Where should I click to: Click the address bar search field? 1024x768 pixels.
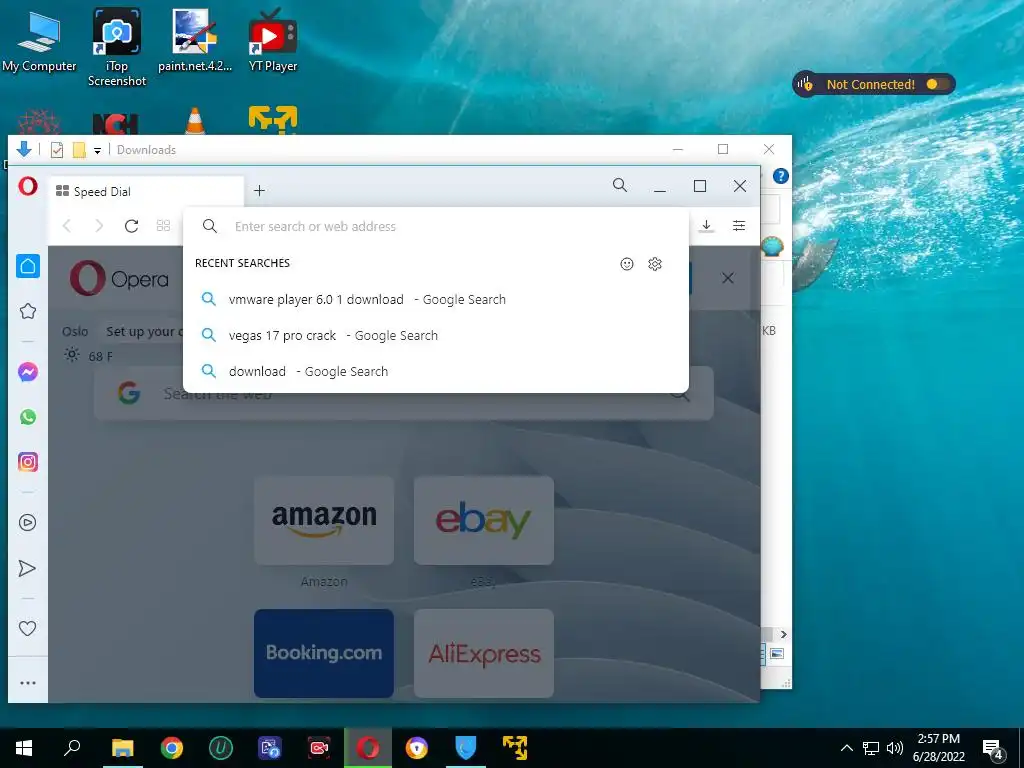(436, 227)
